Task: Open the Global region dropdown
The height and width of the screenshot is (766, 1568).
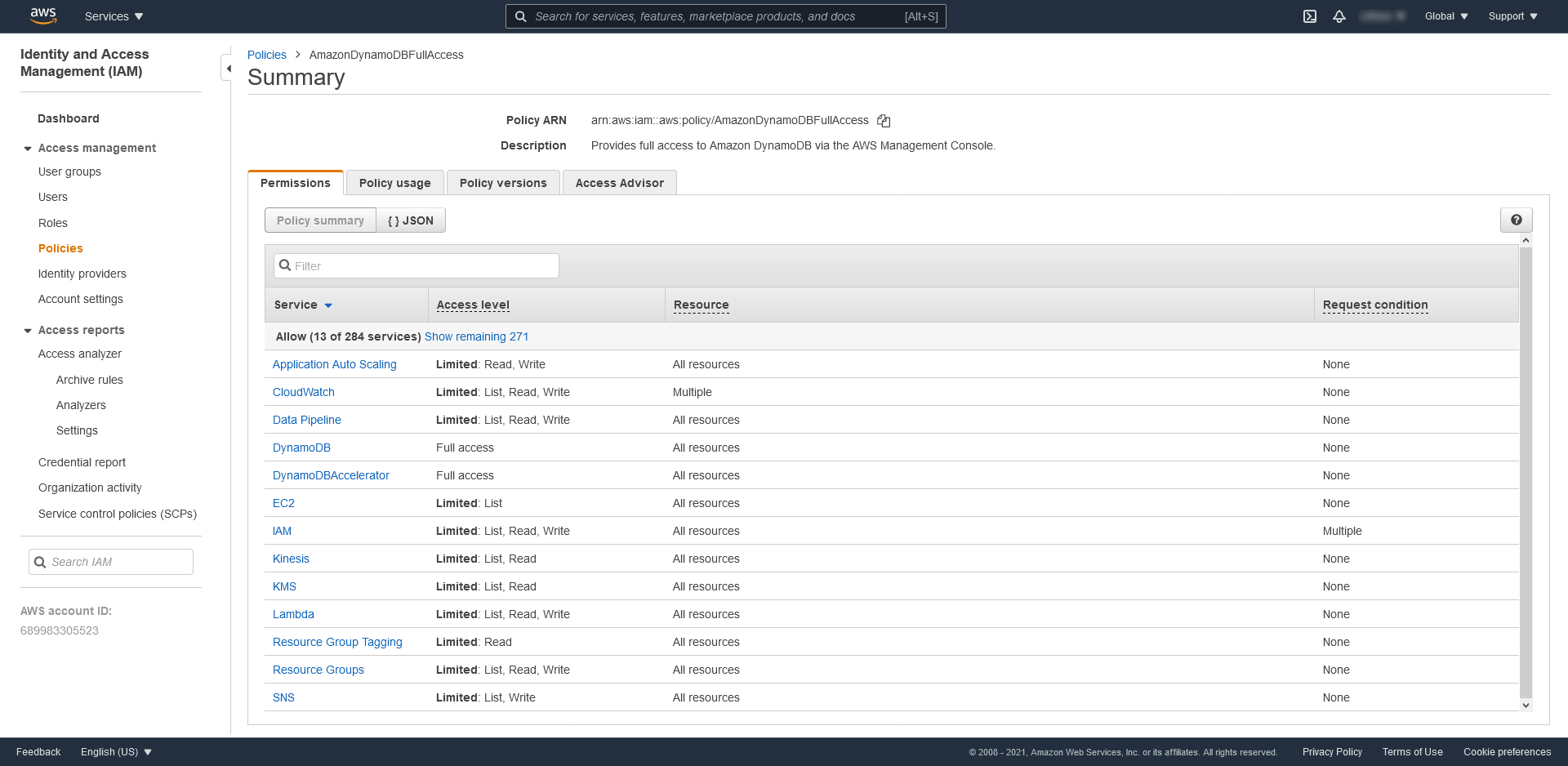Action: click(x=1446, y=16)
